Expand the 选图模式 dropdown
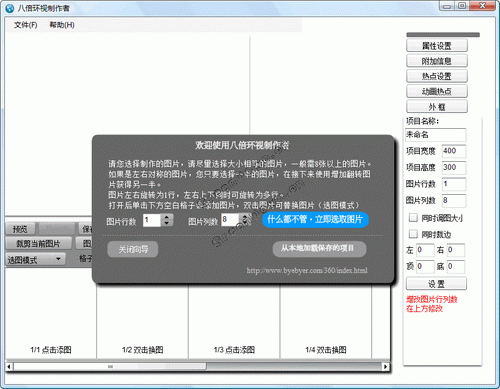 pyautogui.click(x=36, y=259)
